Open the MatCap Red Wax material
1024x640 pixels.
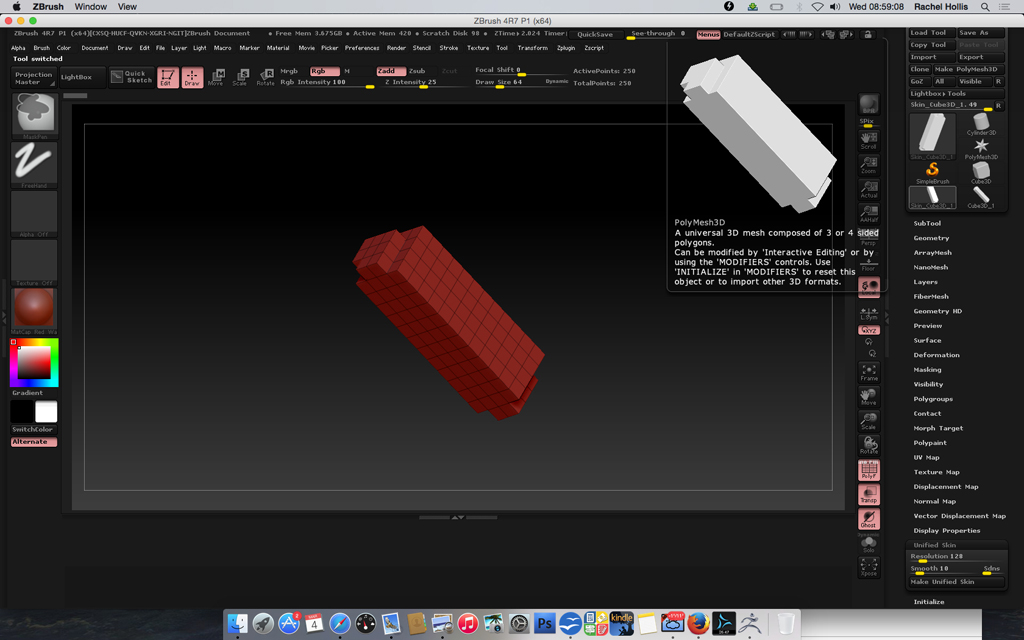pyautogui.click(x=35, y=311)
